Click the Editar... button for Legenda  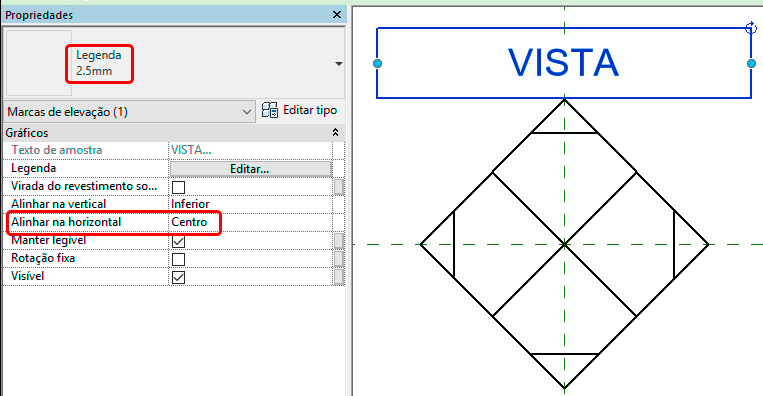pyautogui.click(x=251, y=169)
